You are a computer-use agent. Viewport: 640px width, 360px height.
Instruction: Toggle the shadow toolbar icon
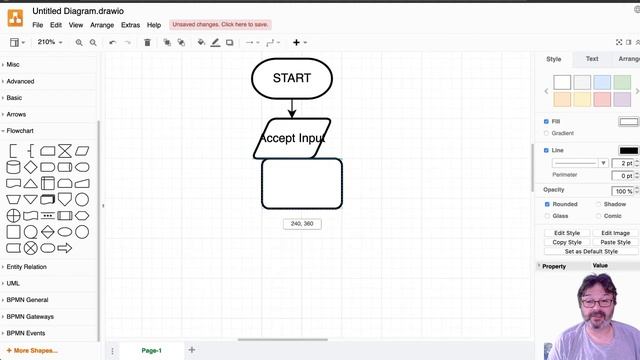pos(229,42)
